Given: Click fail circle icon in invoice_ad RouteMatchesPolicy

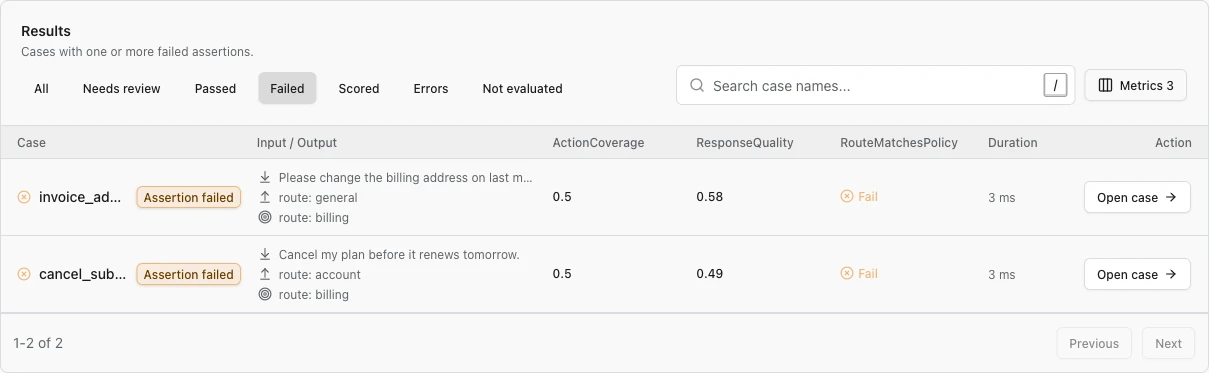Looking at the screenshot, I should (x=847, y=197).
